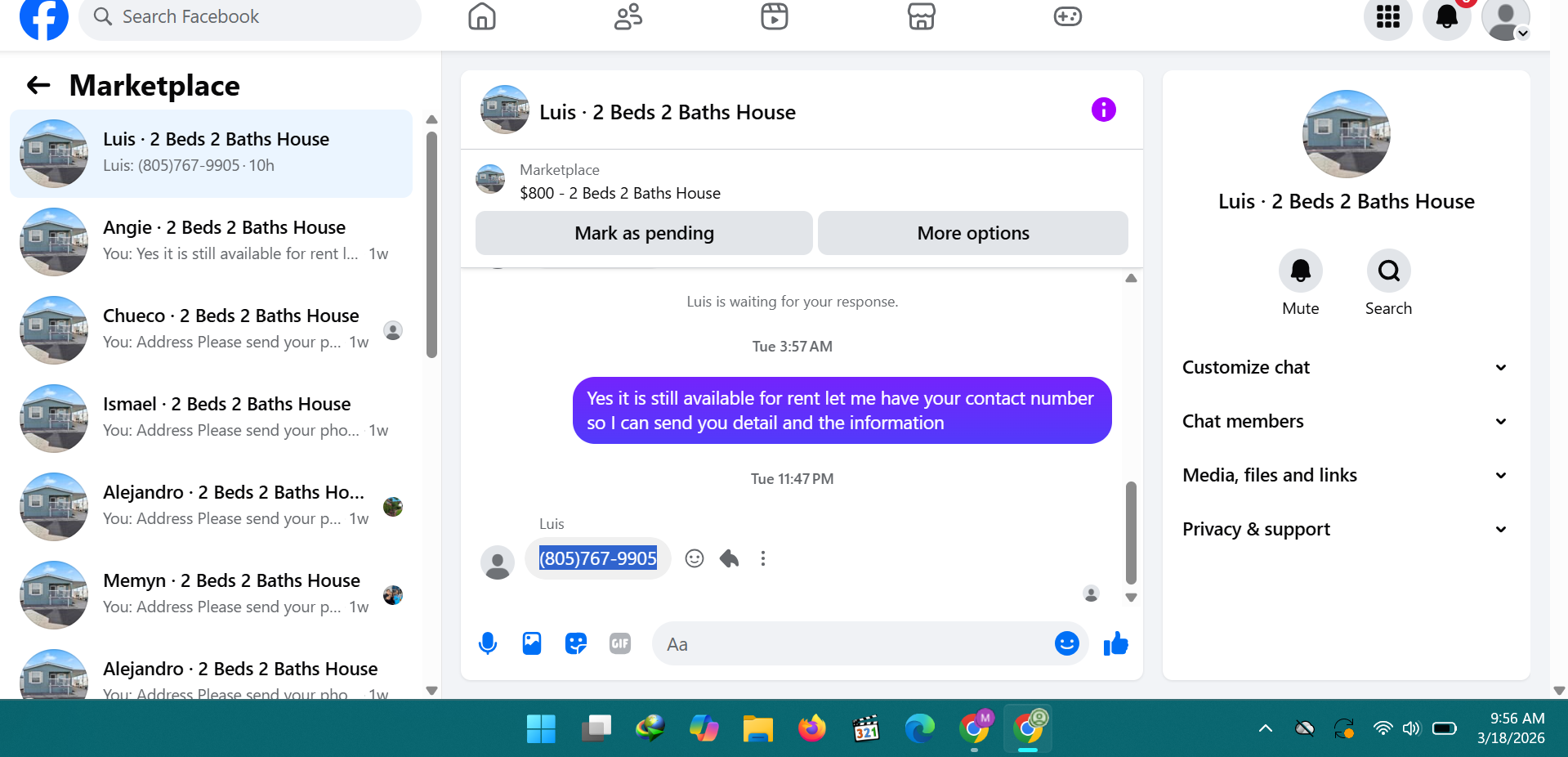The image size is (1568, 757).
Task: Click the More options button
Action: click(x=973, y=233)
